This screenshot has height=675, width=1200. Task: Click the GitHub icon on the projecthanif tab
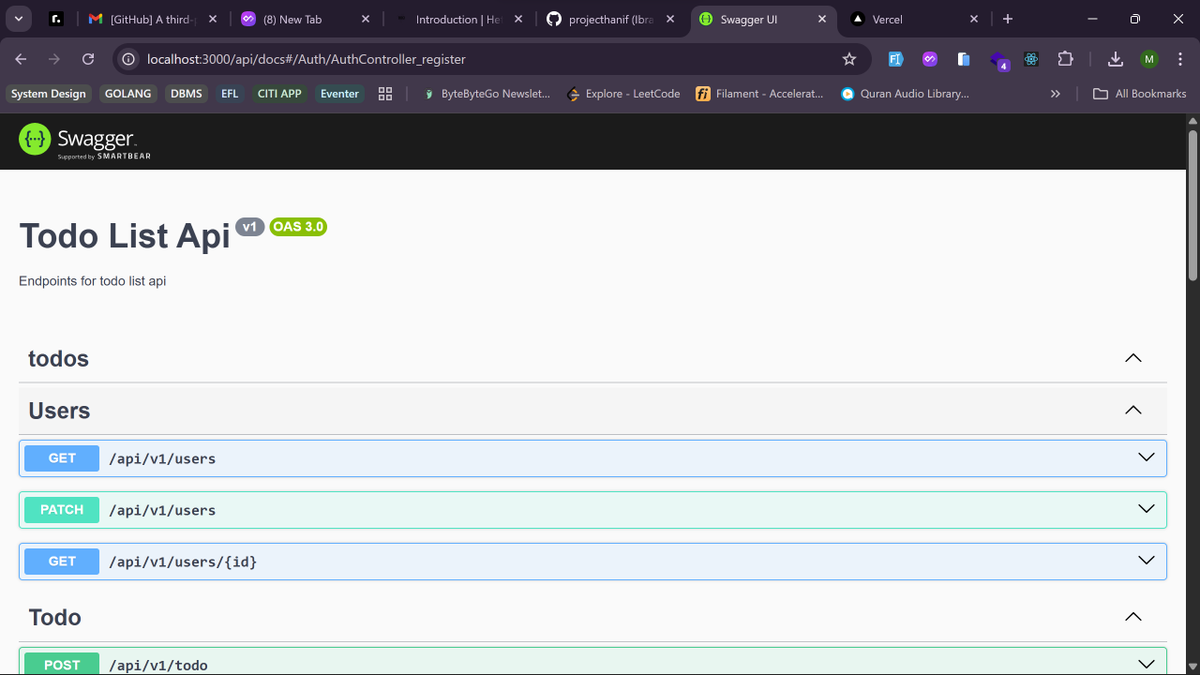pos(553,18)
